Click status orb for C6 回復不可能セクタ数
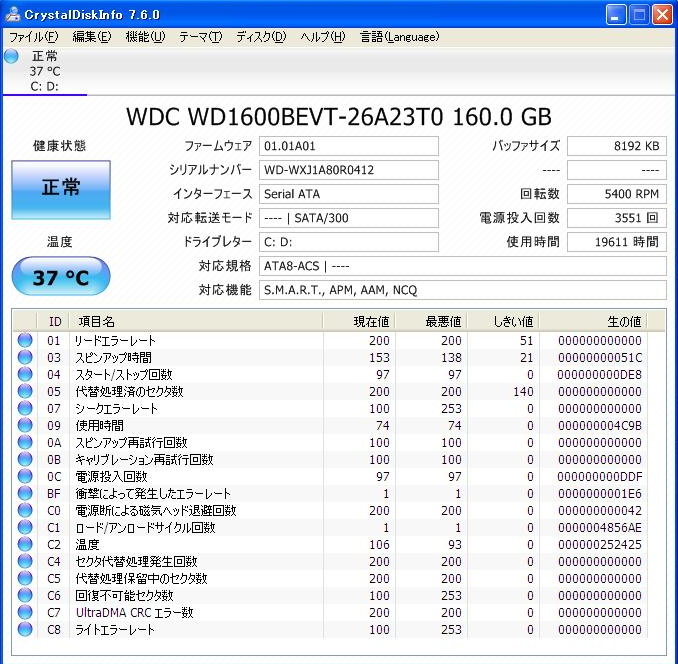 tap(25, 596)
